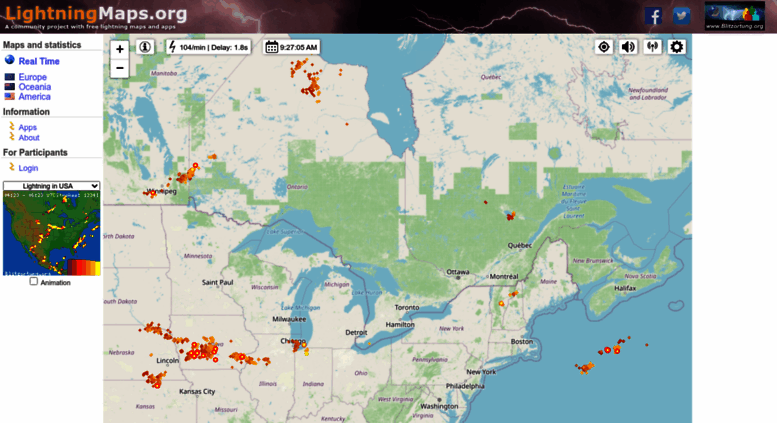Click the lightning bolt icon beside Apps
This screenshot has height=423, width=777.
click(11, 127)
